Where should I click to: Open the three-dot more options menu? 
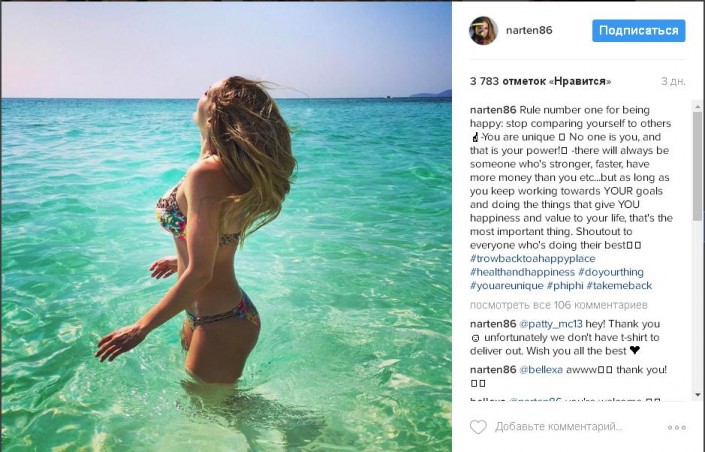pyautogui.click(x=676, y=427)
